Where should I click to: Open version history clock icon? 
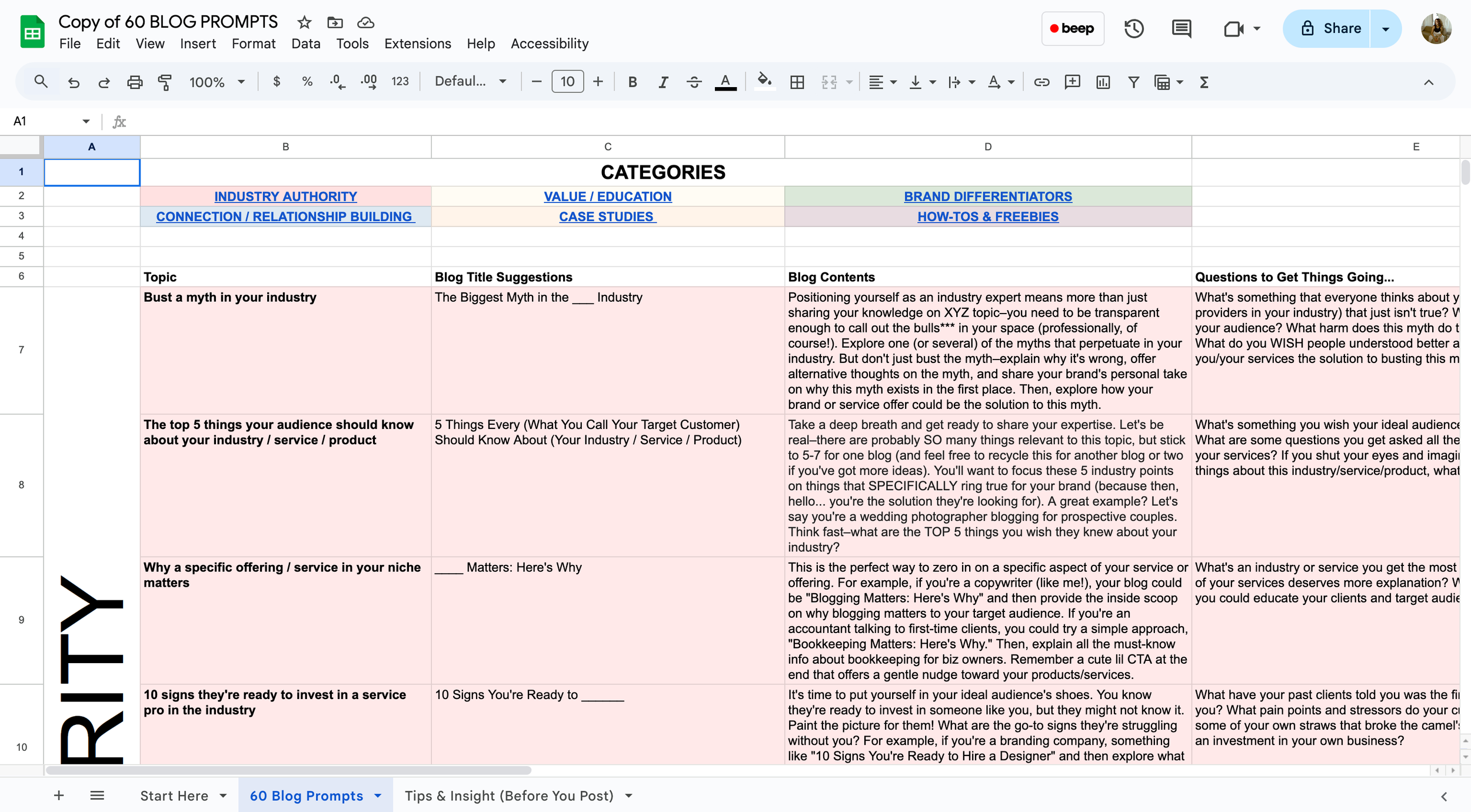(x=1134, y=28)
